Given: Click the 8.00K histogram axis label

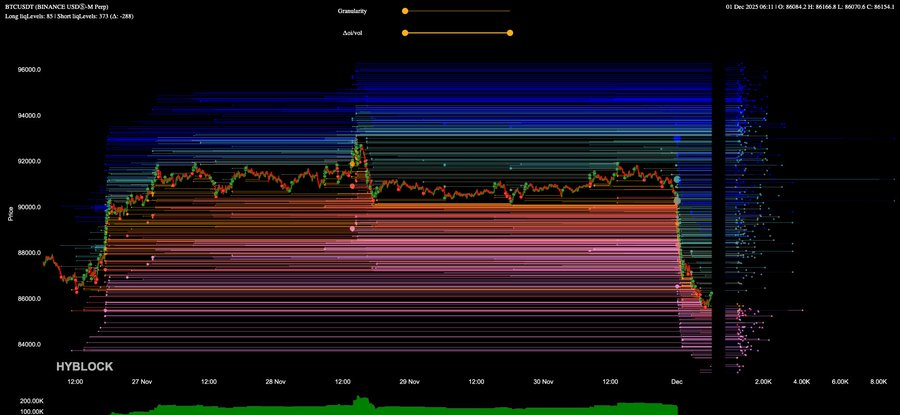Looking at the screenshot, I should [879, 381].
